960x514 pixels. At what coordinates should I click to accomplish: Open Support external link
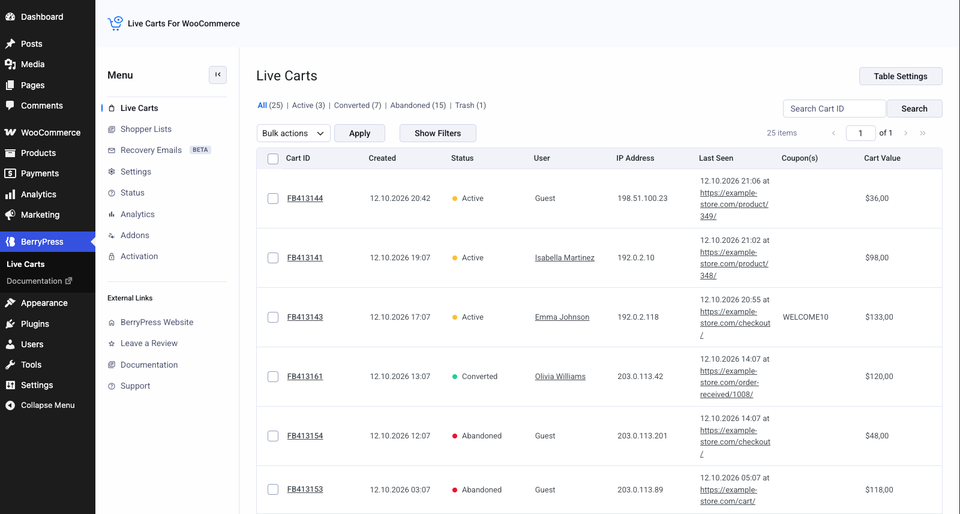point(135,386)
